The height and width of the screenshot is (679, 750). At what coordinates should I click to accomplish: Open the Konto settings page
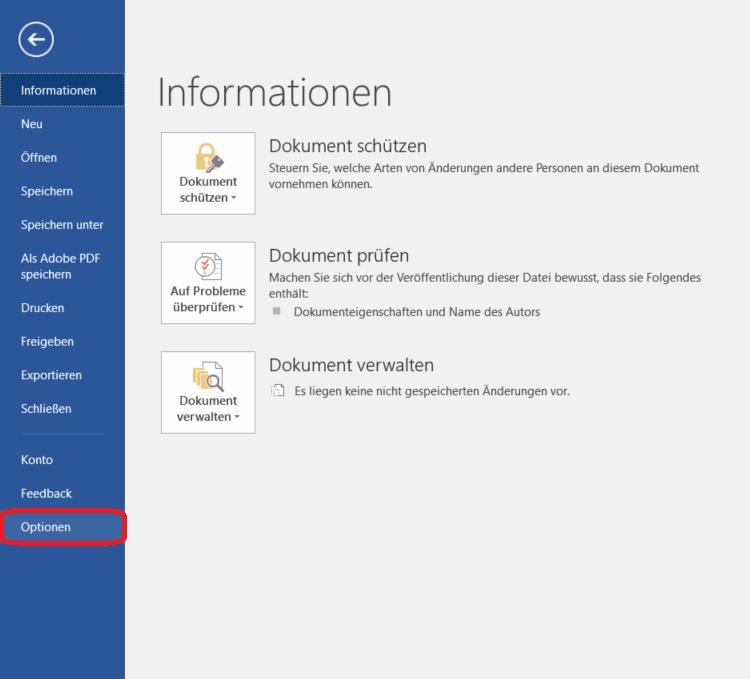37,460
